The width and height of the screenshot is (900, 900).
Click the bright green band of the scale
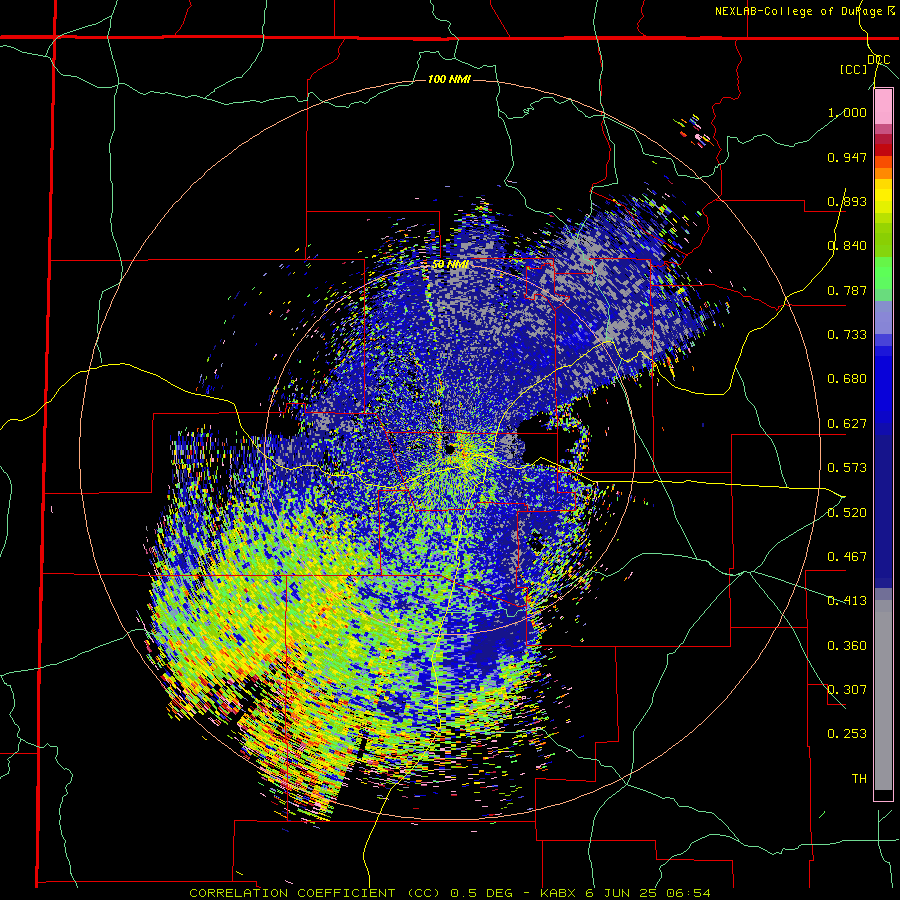tap(883, 273)
